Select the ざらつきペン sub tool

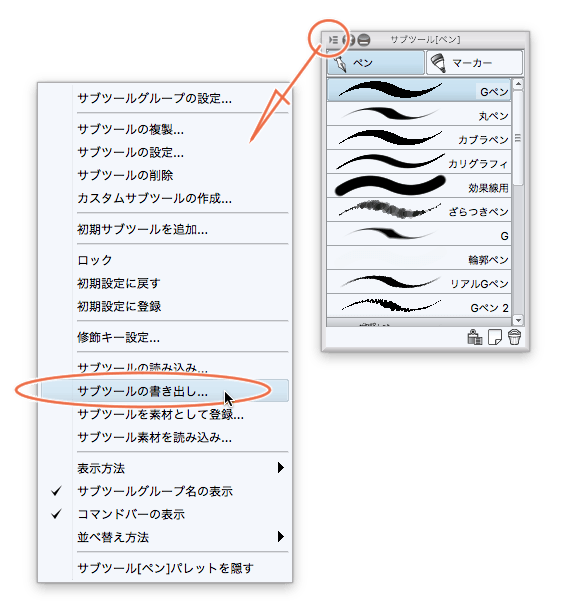click(419, 210)
